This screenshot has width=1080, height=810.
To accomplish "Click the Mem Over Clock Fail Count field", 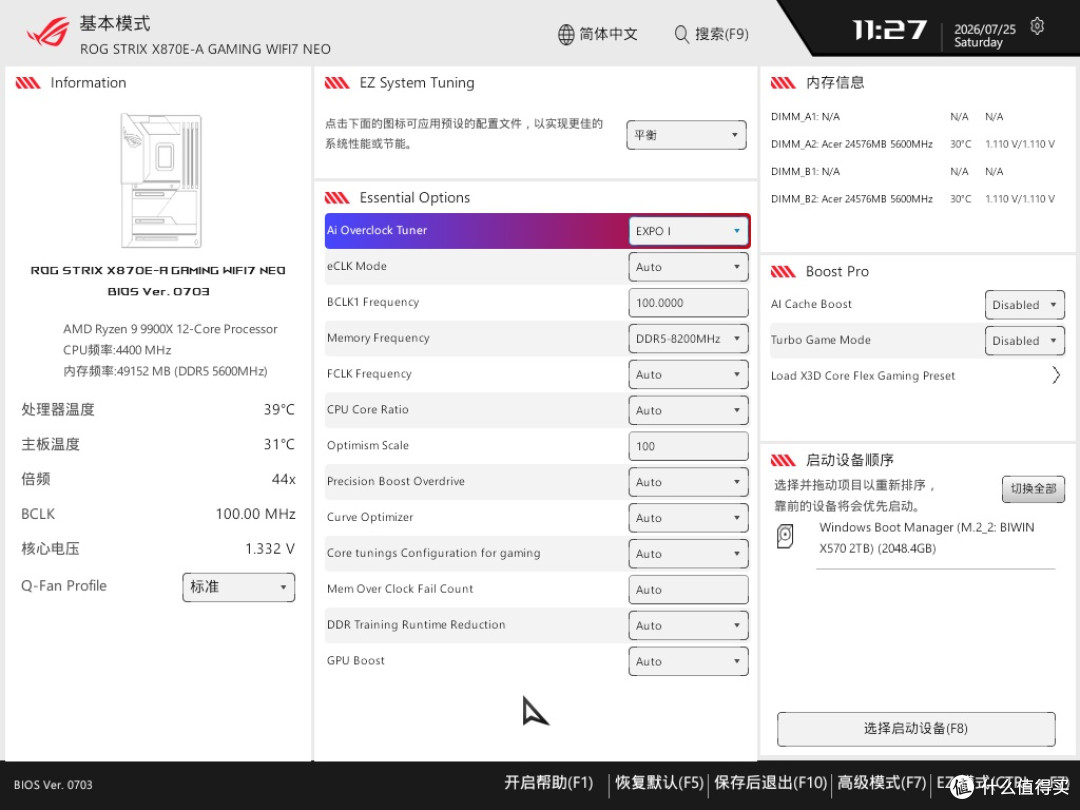I will [689, 589].
